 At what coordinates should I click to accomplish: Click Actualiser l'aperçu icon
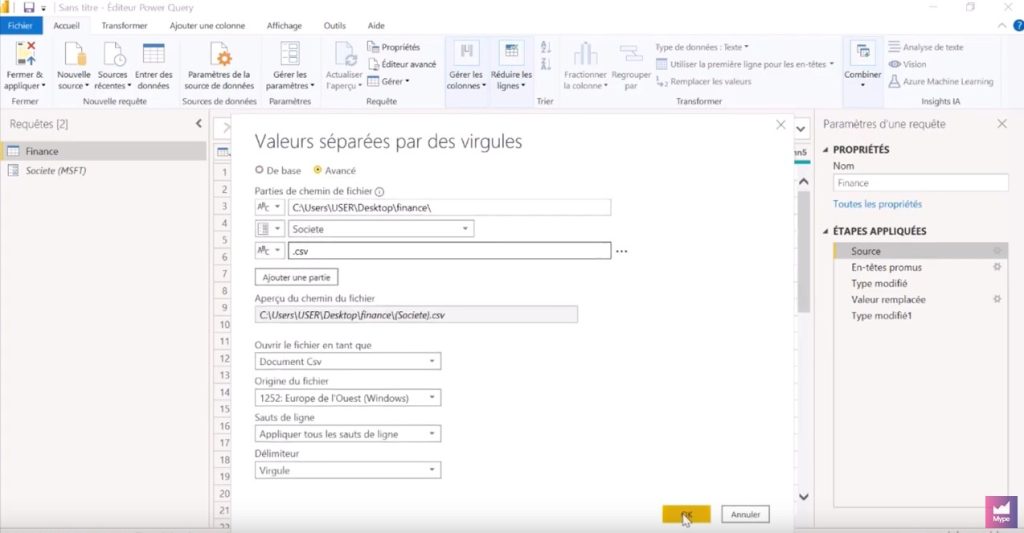pyautogui.click(x=344, y=54)
